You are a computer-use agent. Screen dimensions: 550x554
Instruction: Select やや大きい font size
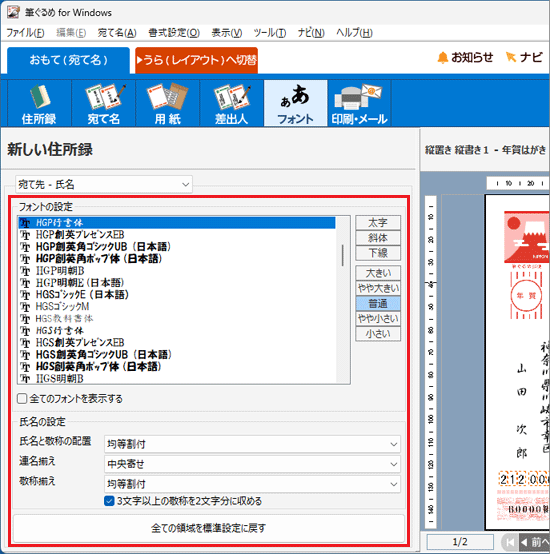tap(378, 288)
